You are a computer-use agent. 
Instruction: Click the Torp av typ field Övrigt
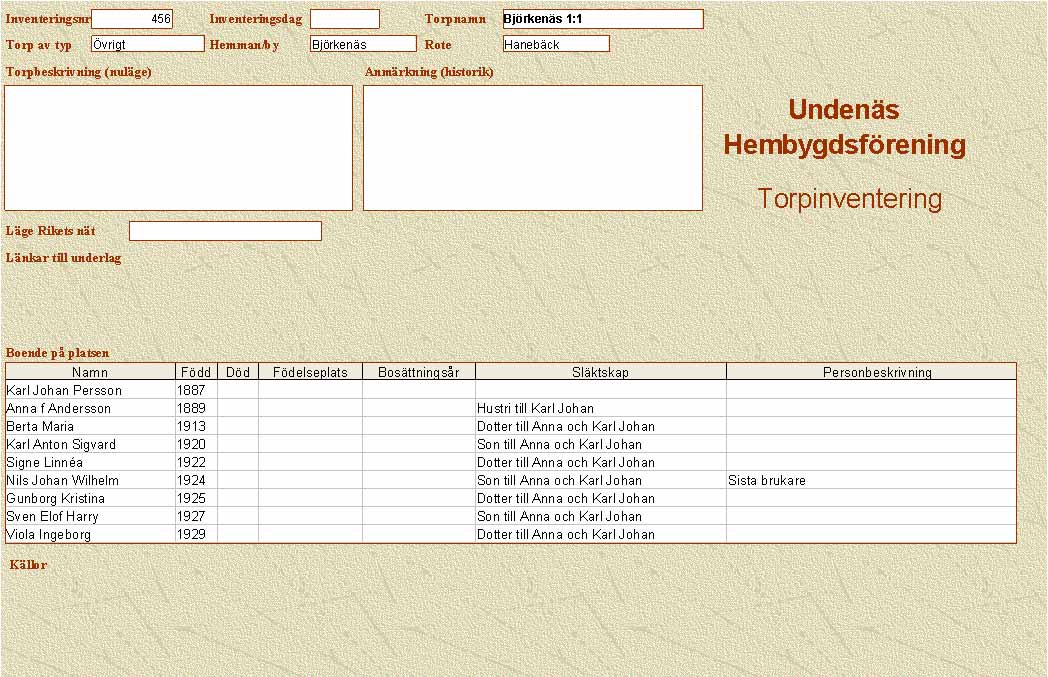point(147,44)
